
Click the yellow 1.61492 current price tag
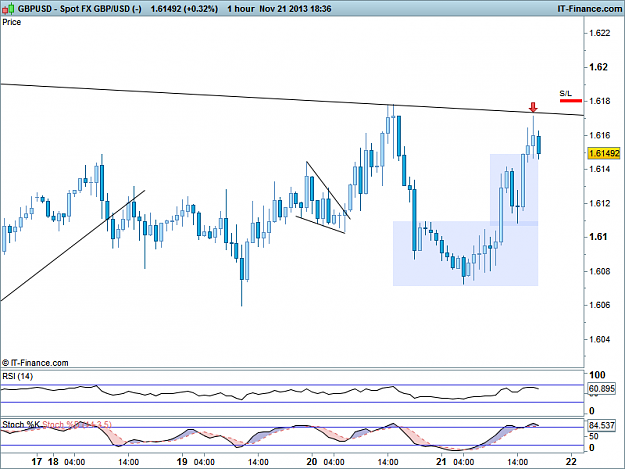[x=604, y=153]
